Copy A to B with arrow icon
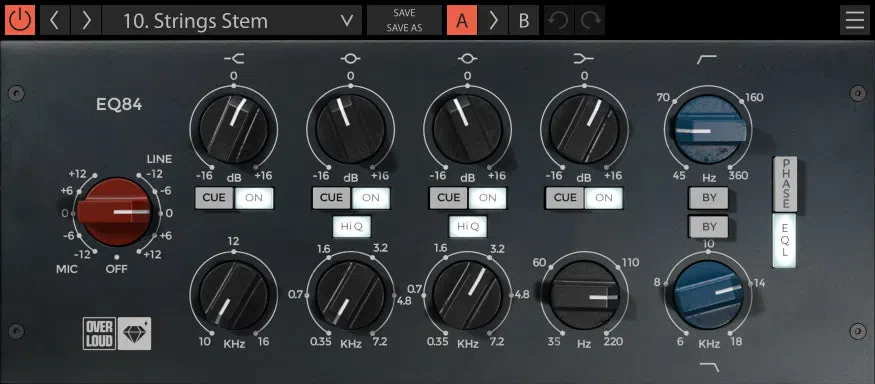875x384 pixels. 493,21
